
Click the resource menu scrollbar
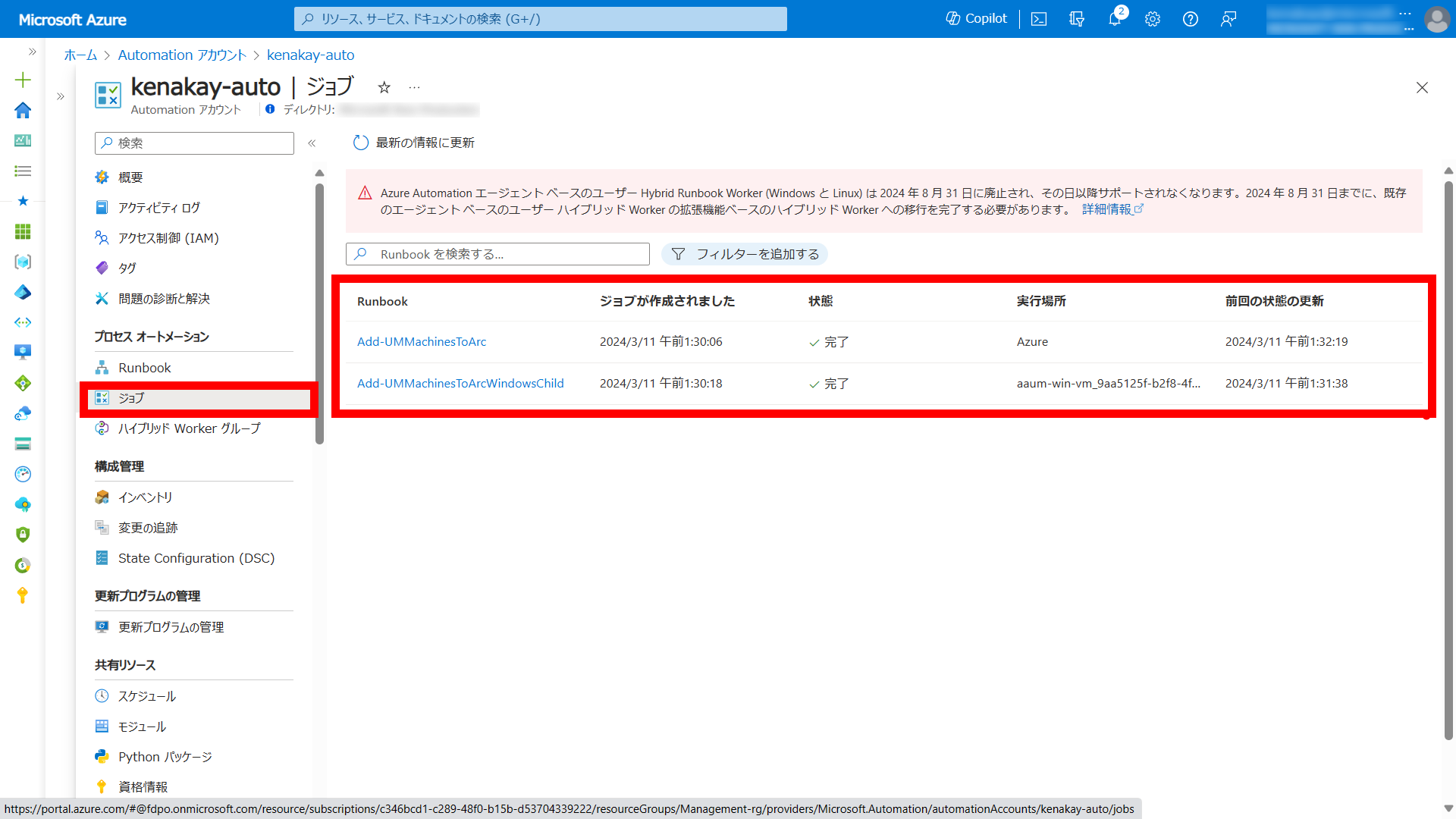click(319, 312)
